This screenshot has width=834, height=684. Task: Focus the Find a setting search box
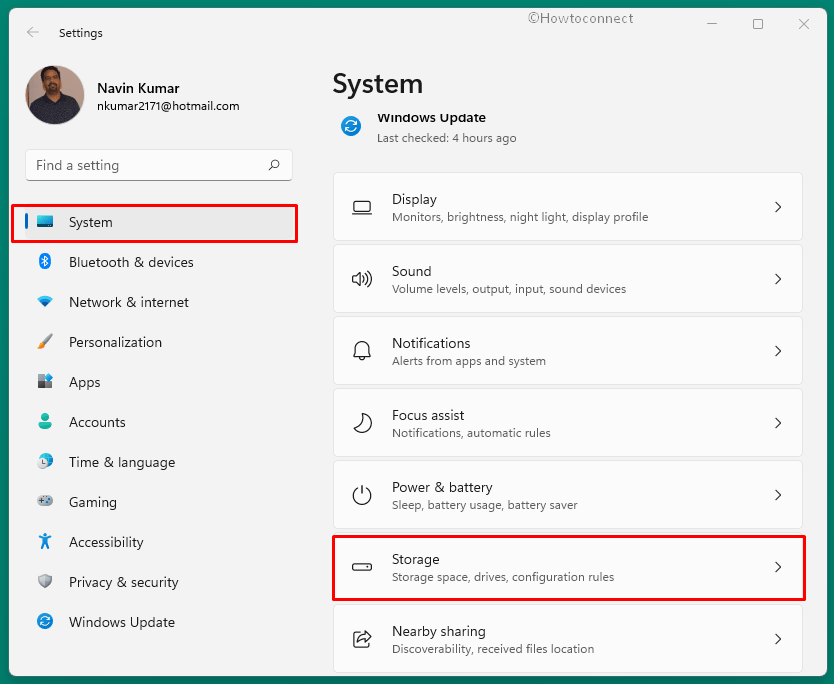pyautogui.click(x=159, y=165)
